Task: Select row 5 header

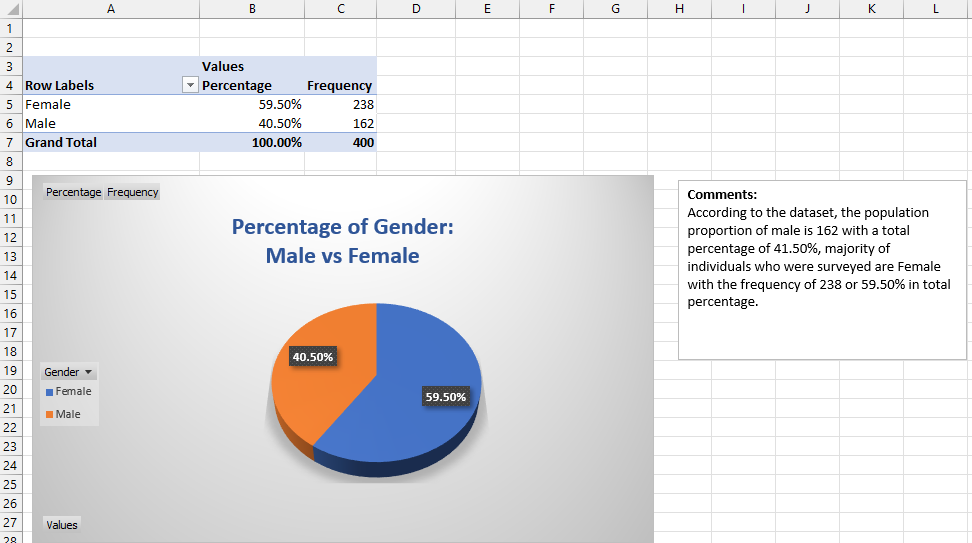Action: coord(11,105)
